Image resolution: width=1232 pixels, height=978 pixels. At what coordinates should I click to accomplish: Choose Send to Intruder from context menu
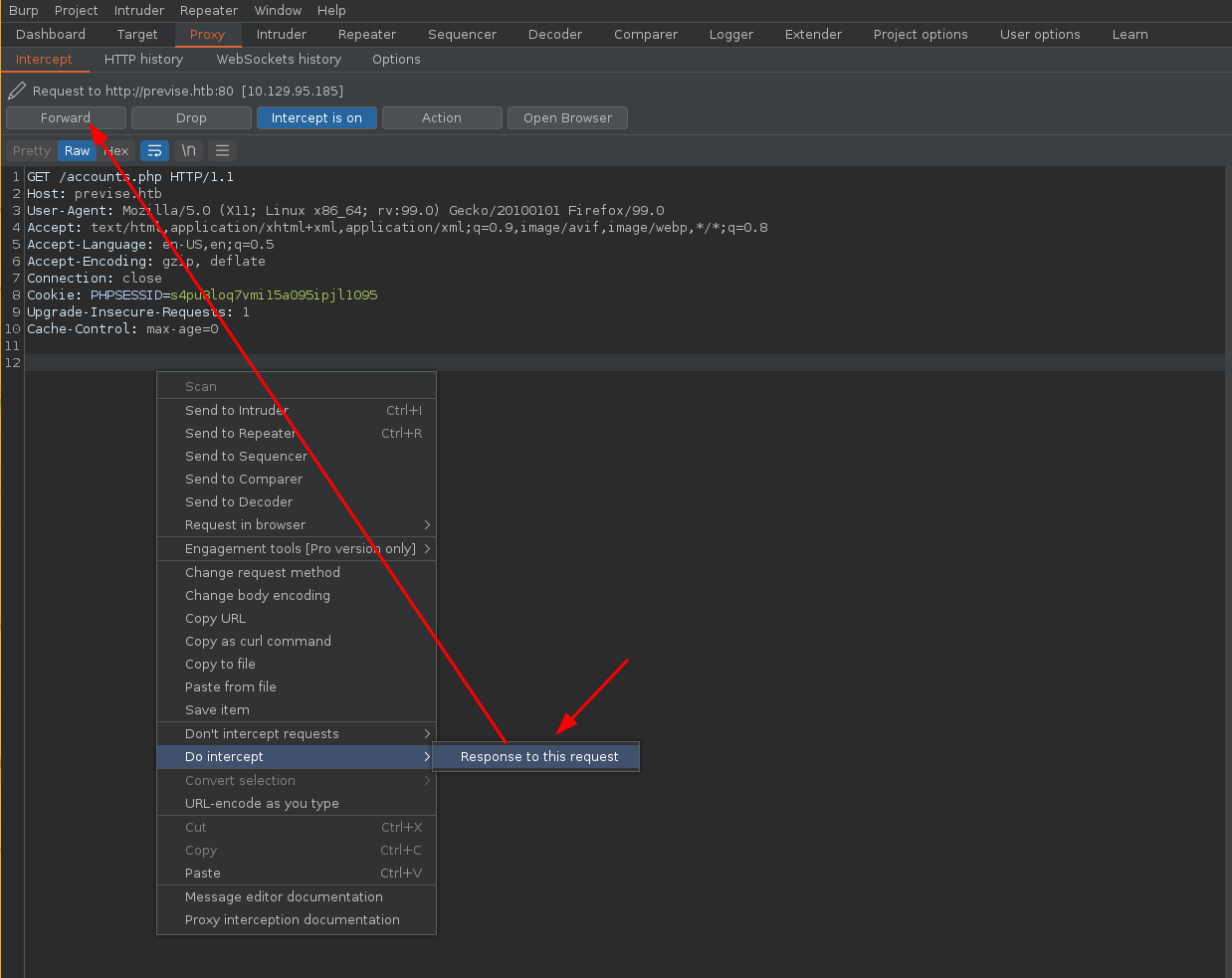pos(297,411)
